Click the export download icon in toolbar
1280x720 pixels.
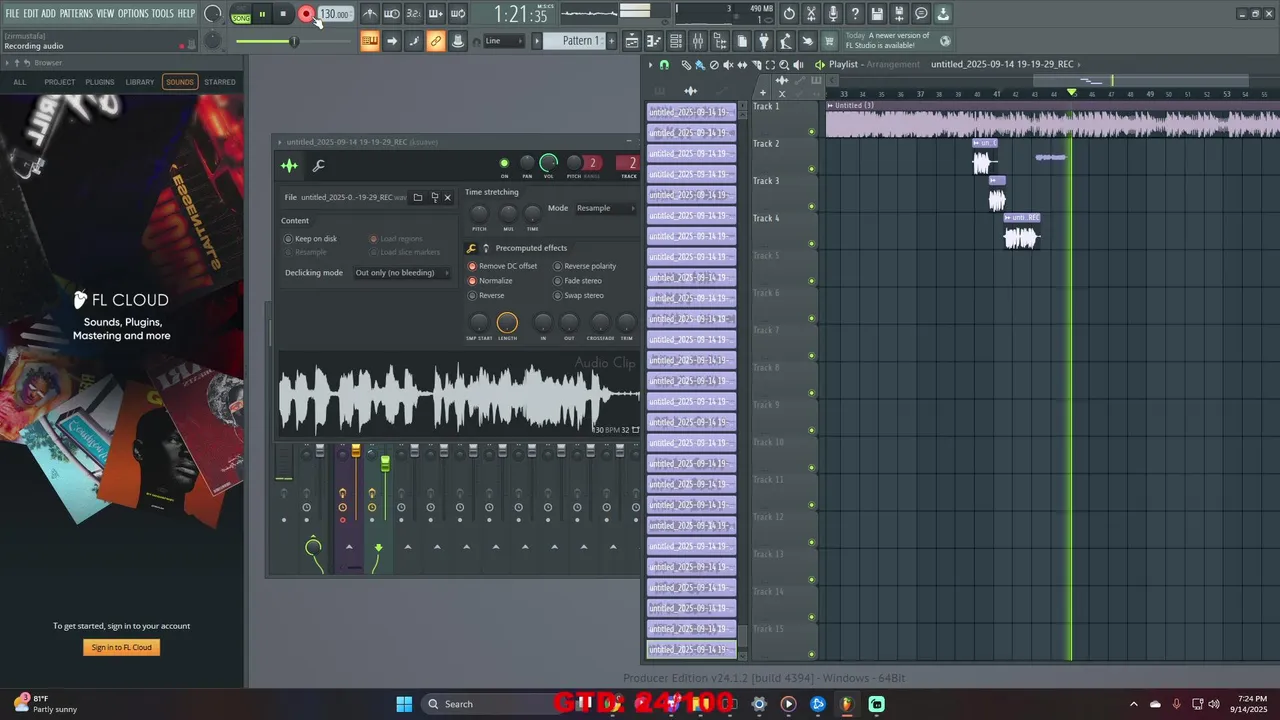(943, 14)
